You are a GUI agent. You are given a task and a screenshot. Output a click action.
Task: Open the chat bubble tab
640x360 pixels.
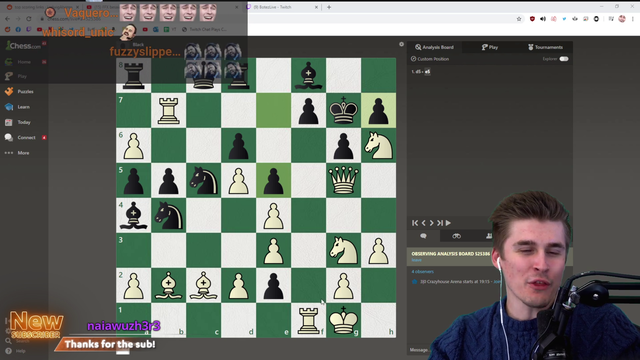click(423, 236)
